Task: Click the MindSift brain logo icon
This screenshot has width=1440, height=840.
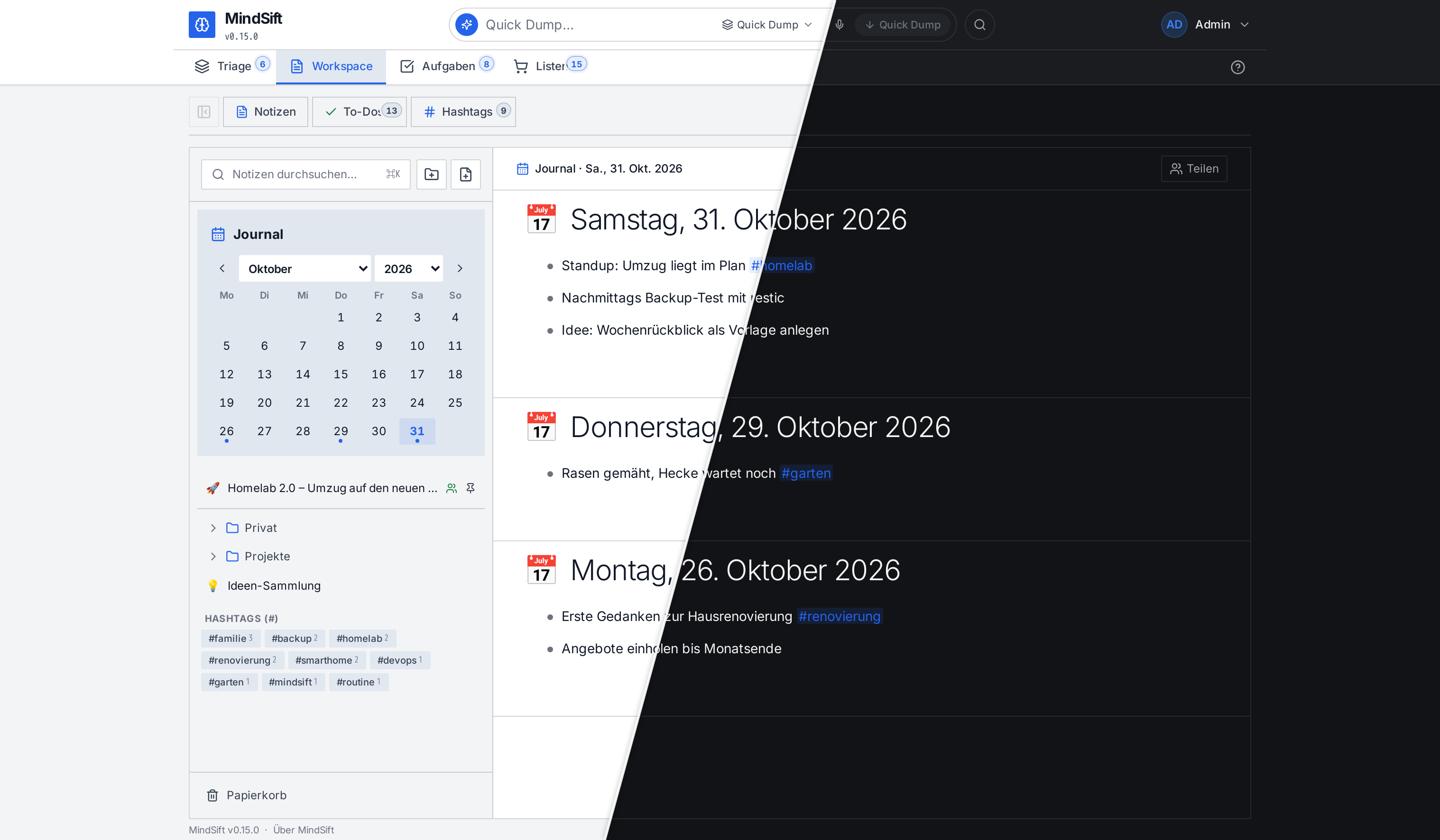Action: pos(202,25)
